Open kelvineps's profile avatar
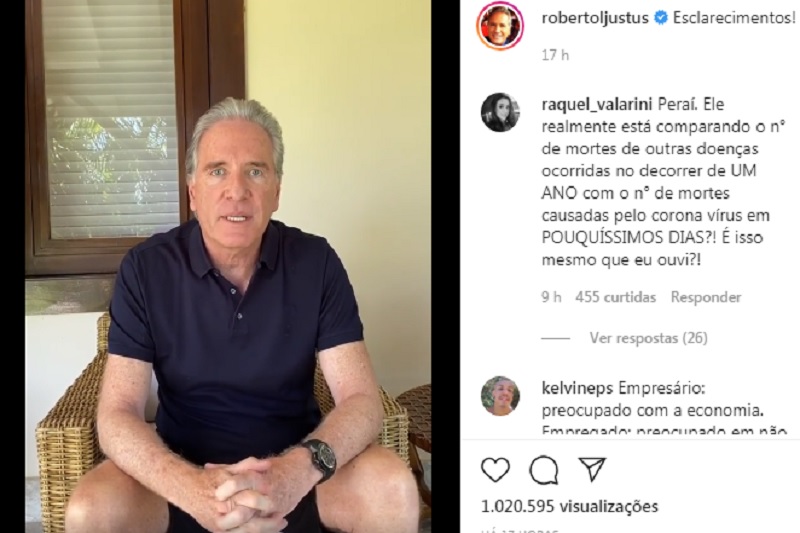800x533 pixels. (500, 396)
